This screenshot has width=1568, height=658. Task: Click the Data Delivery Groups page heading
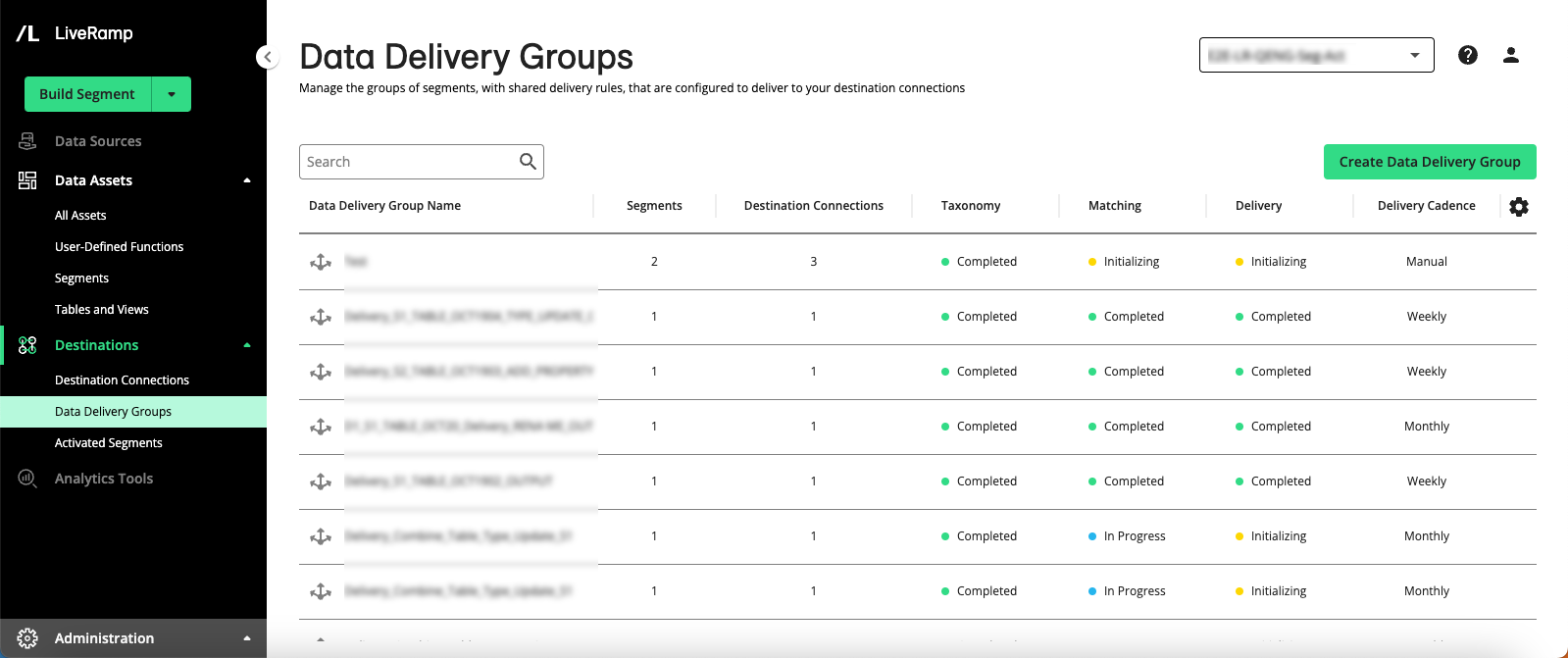coord(467,57)
